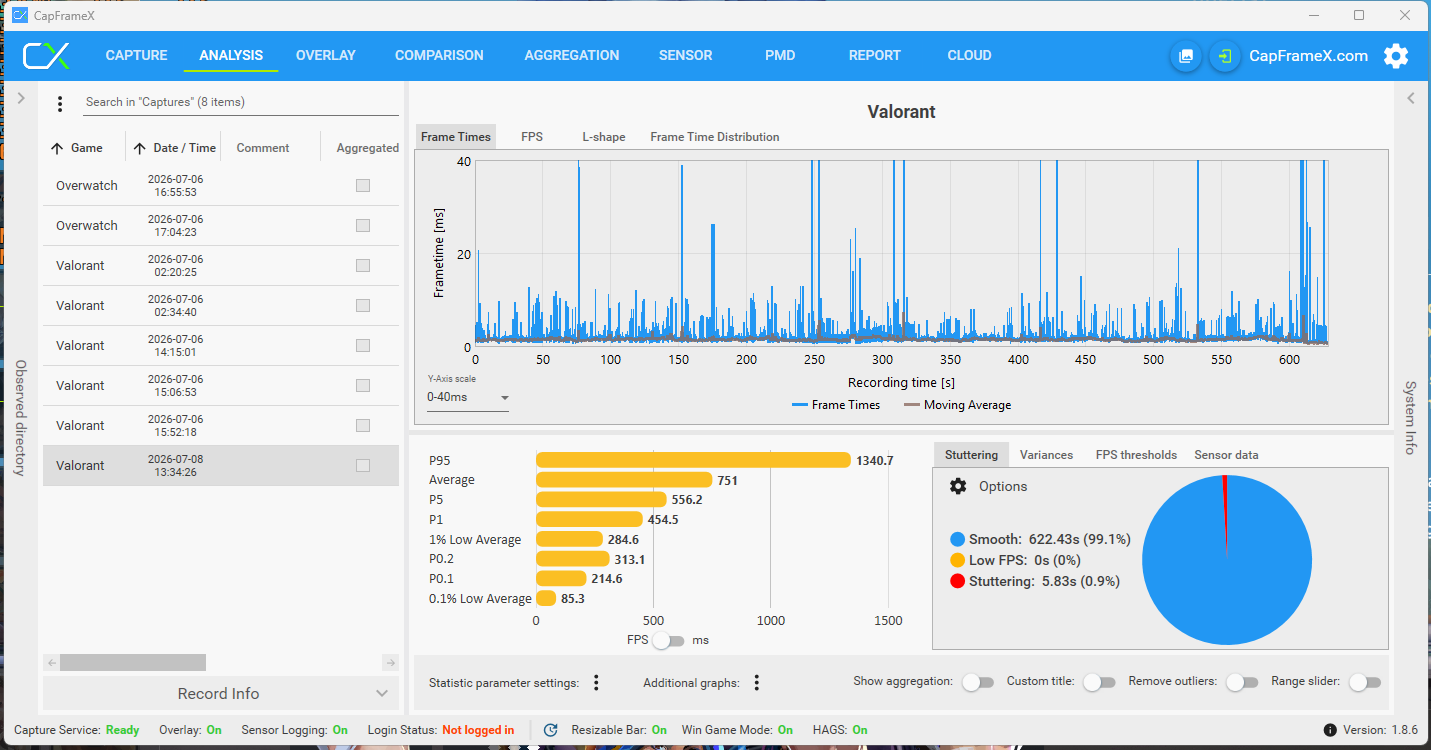Click the "Not logged in" login status text
Screen dimensions: 1431x750
(x=478, y=730)
